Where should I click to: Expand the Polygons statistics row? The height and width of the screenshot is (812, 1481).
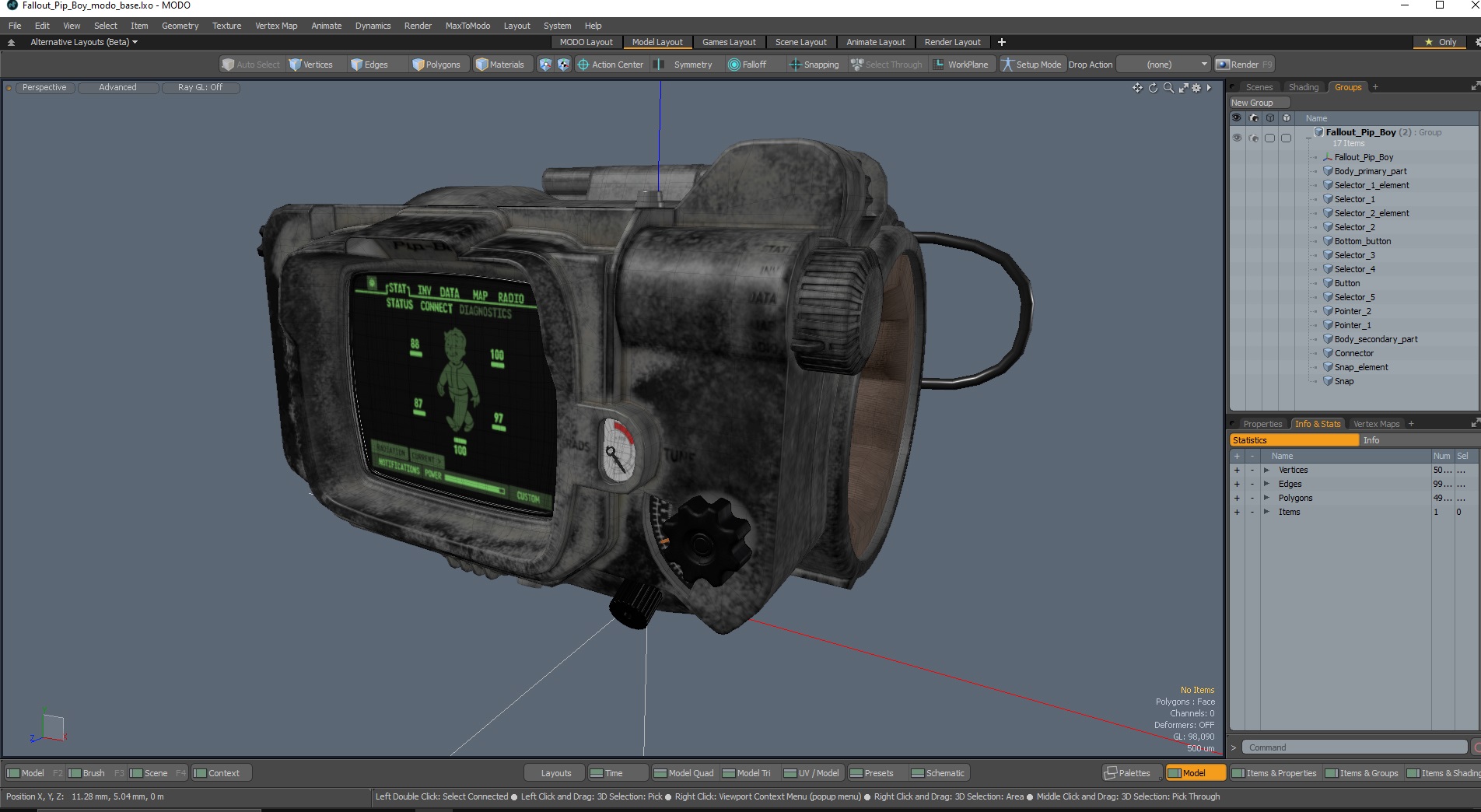click(1266, 498)
